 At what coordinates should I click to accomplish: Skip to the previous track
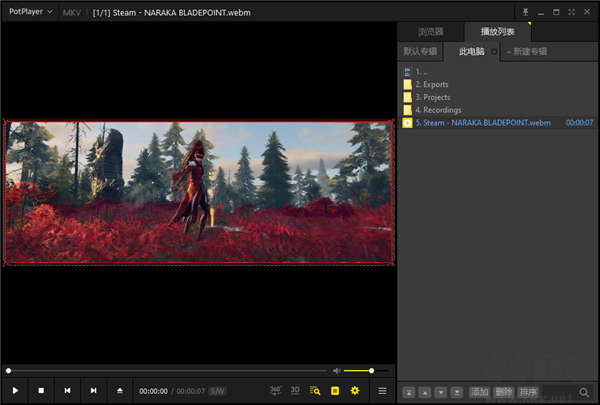67,390
